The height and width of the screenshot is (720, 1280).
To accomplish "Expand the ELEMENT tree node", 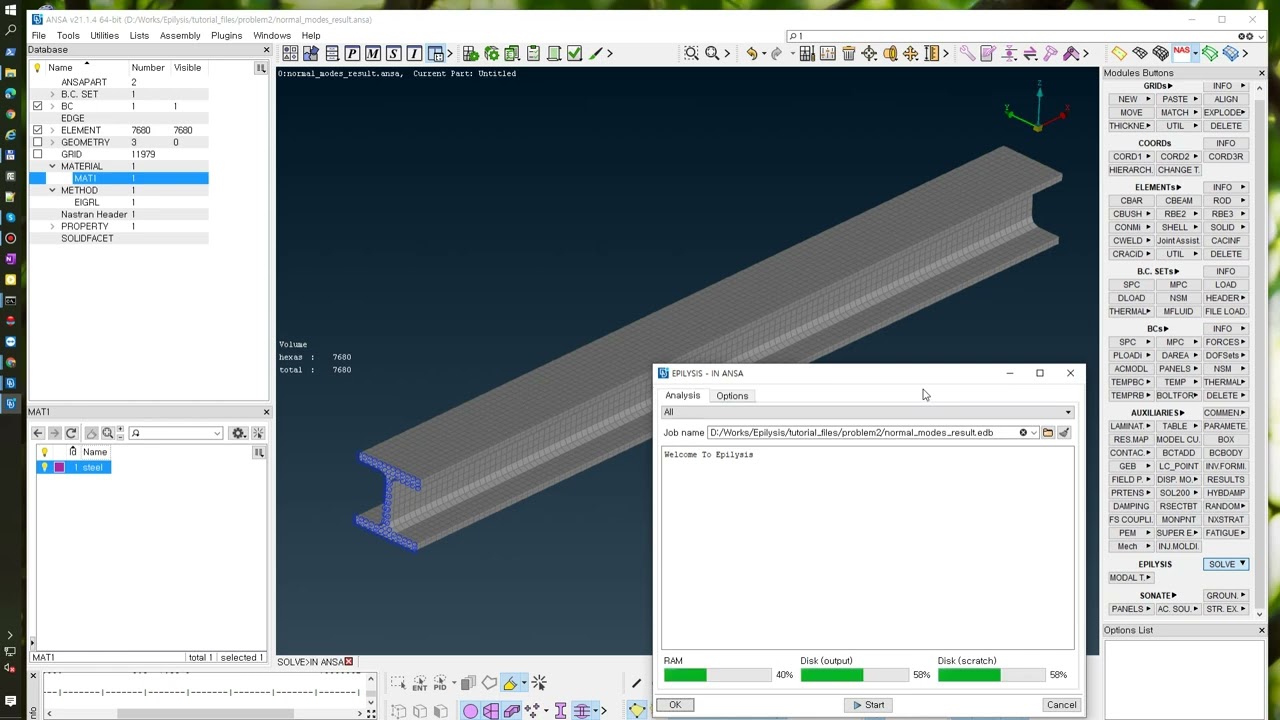I will (52, 130).
